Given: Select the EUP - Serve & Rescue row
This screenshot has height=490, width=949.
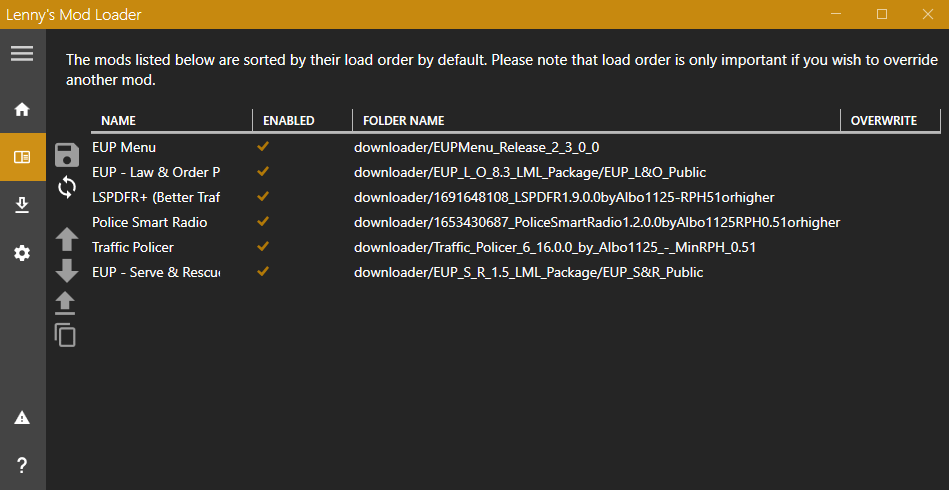Looking at the screenshot, I should 155,272.
